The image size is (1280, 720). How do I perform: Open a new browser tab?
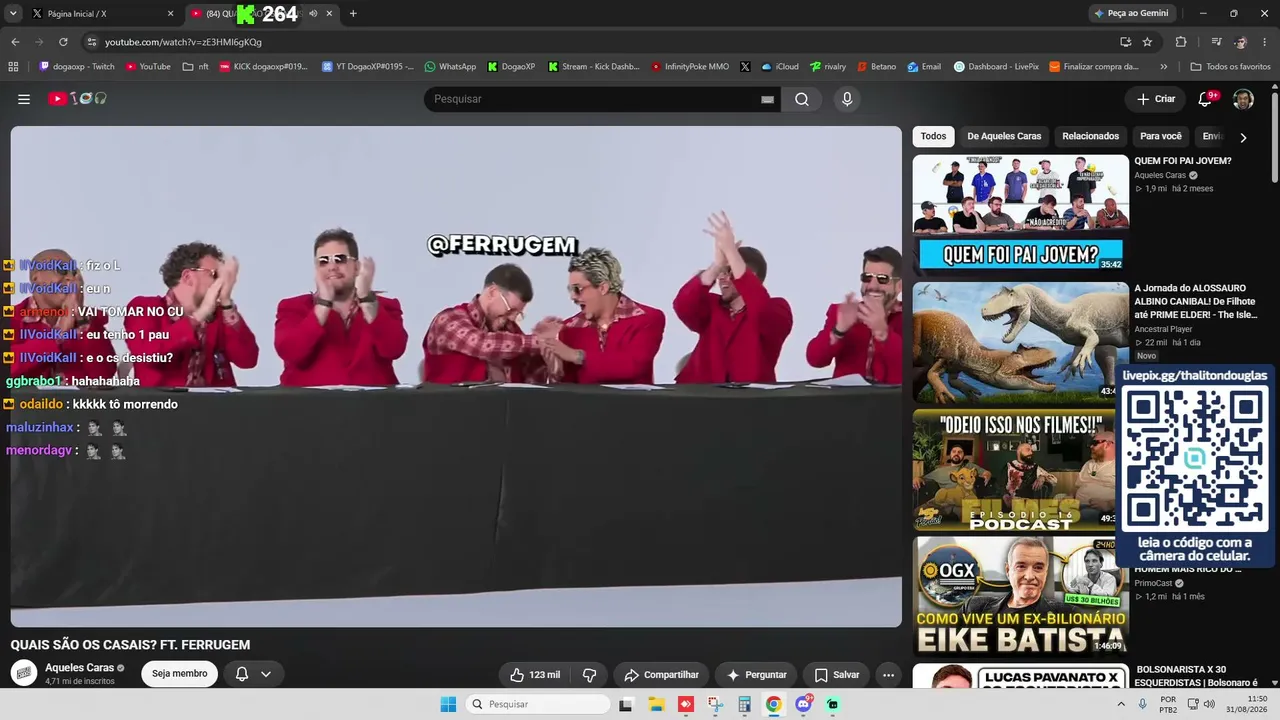pos(353,14)
